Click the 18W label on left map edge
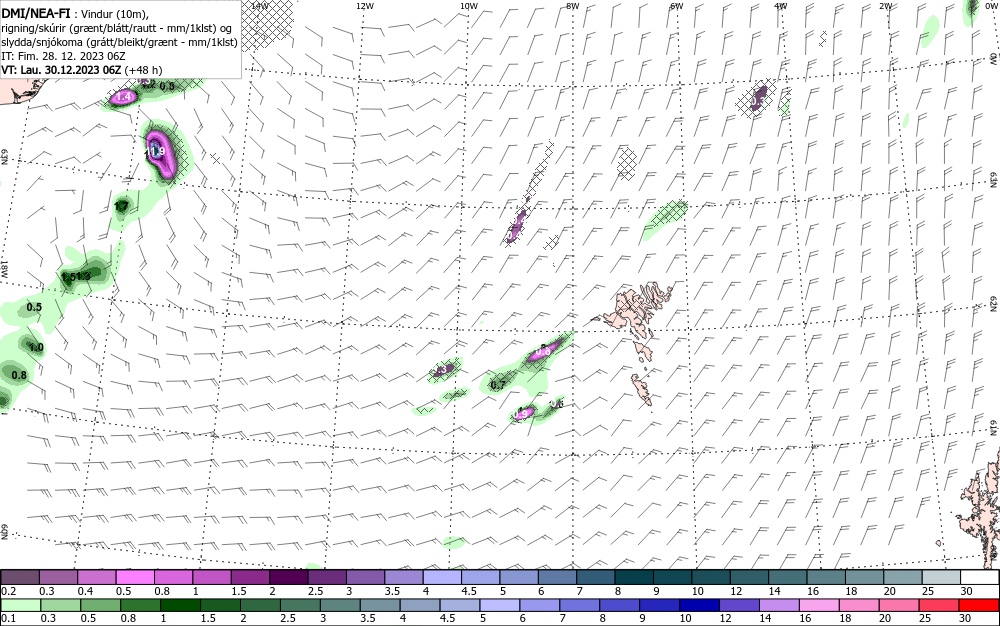Image resolution: width=1000 pixels, height=626 pixels. tap(4, 267)
